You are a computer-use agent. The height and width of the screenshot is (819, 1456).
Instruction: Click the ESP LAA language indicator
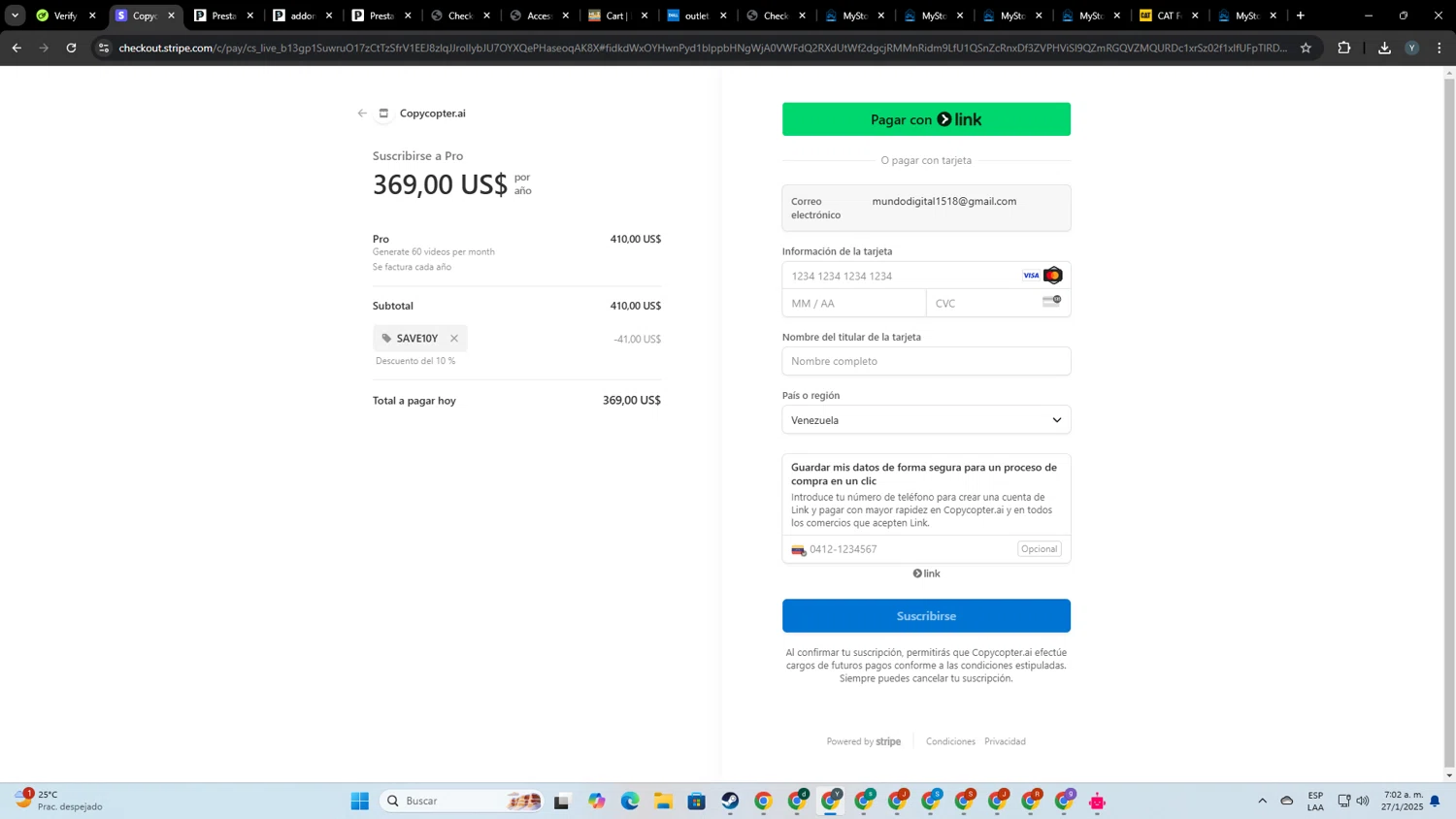pos(1315,801)
